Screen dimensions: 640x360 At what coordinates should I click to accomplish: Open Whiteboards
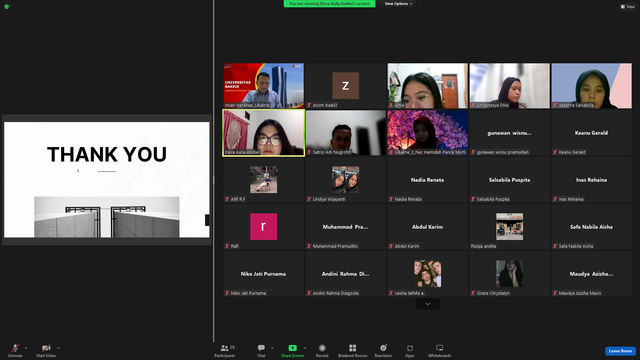[440, 350]
